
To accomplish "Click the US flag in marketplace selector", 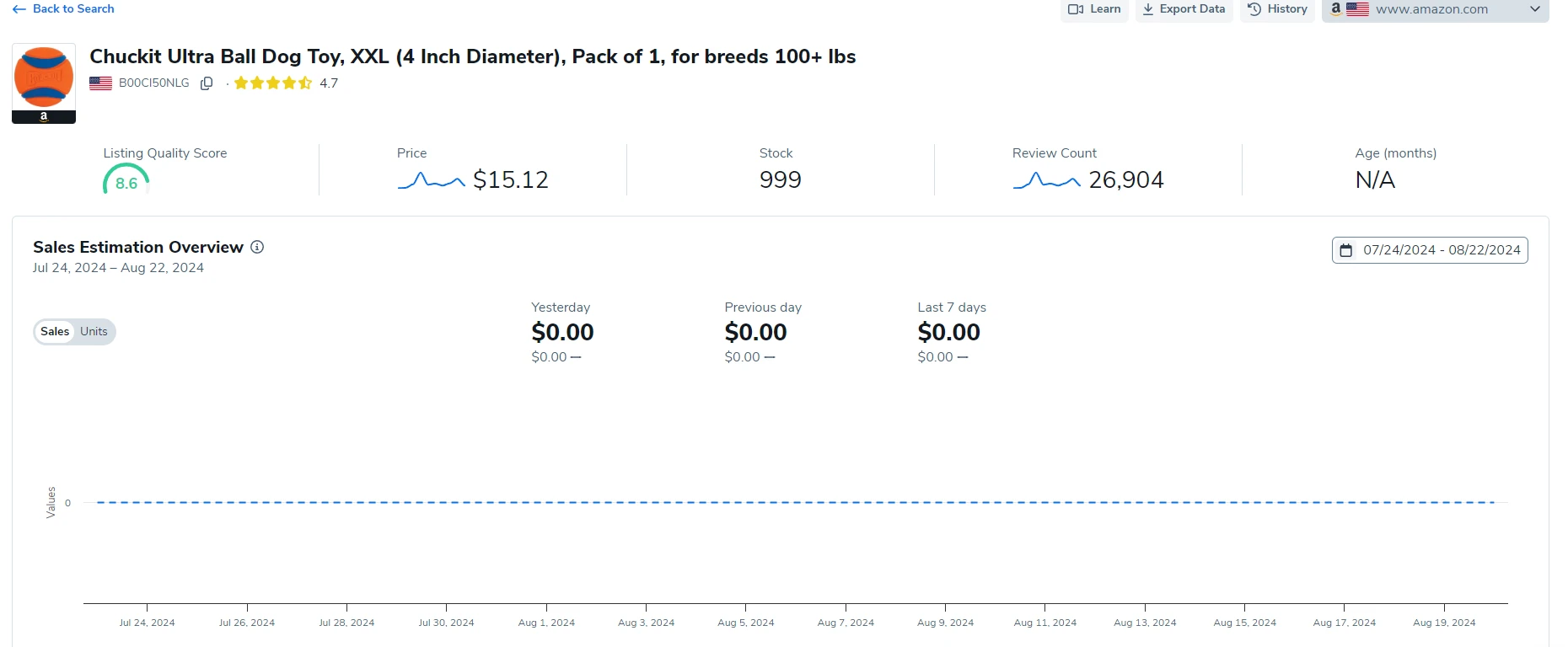I will point(1357,9).
